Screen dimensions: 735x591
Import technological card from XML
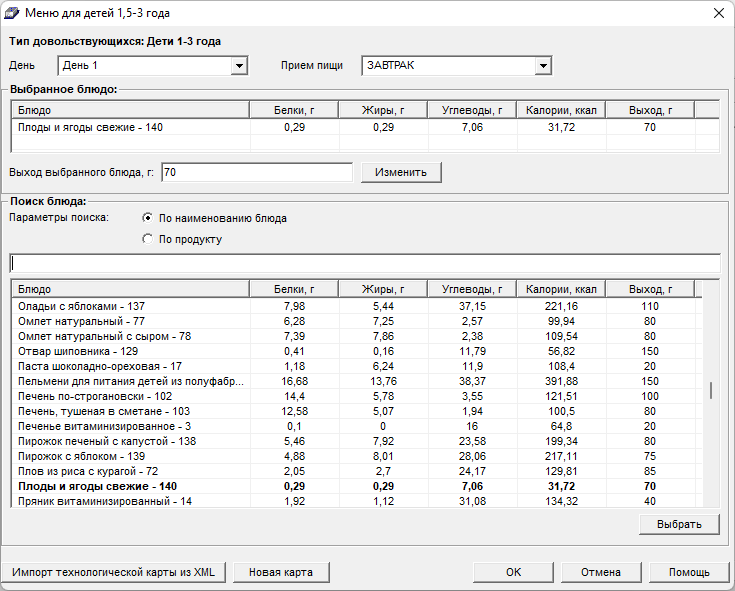tap(113, 573)
